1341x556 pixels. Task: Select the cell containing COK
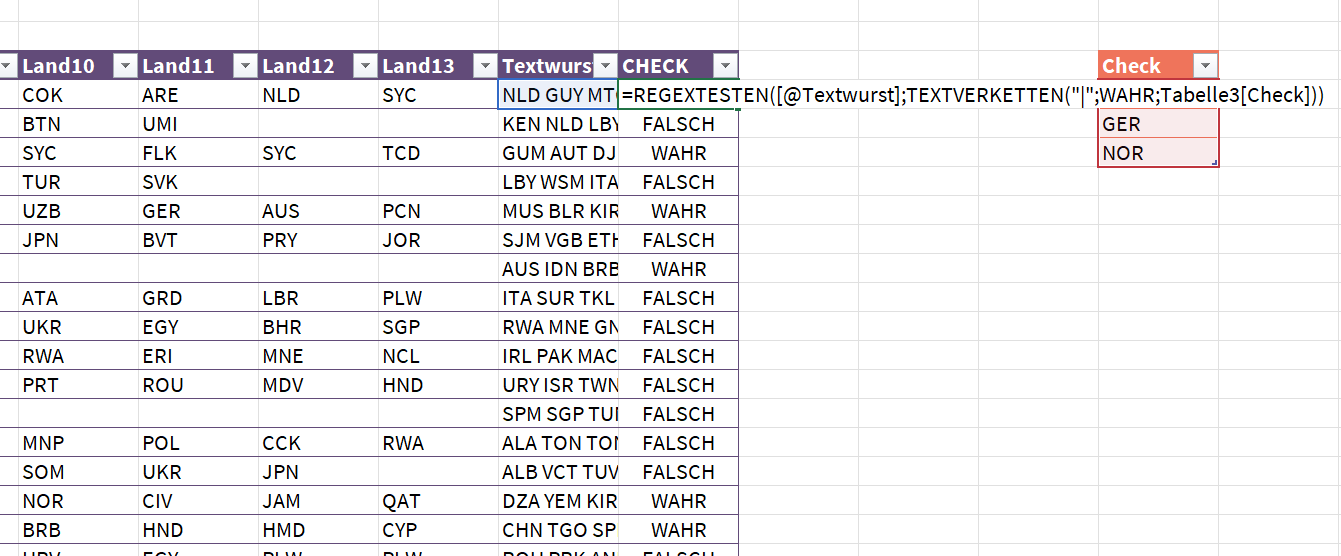tap(78, 96)
